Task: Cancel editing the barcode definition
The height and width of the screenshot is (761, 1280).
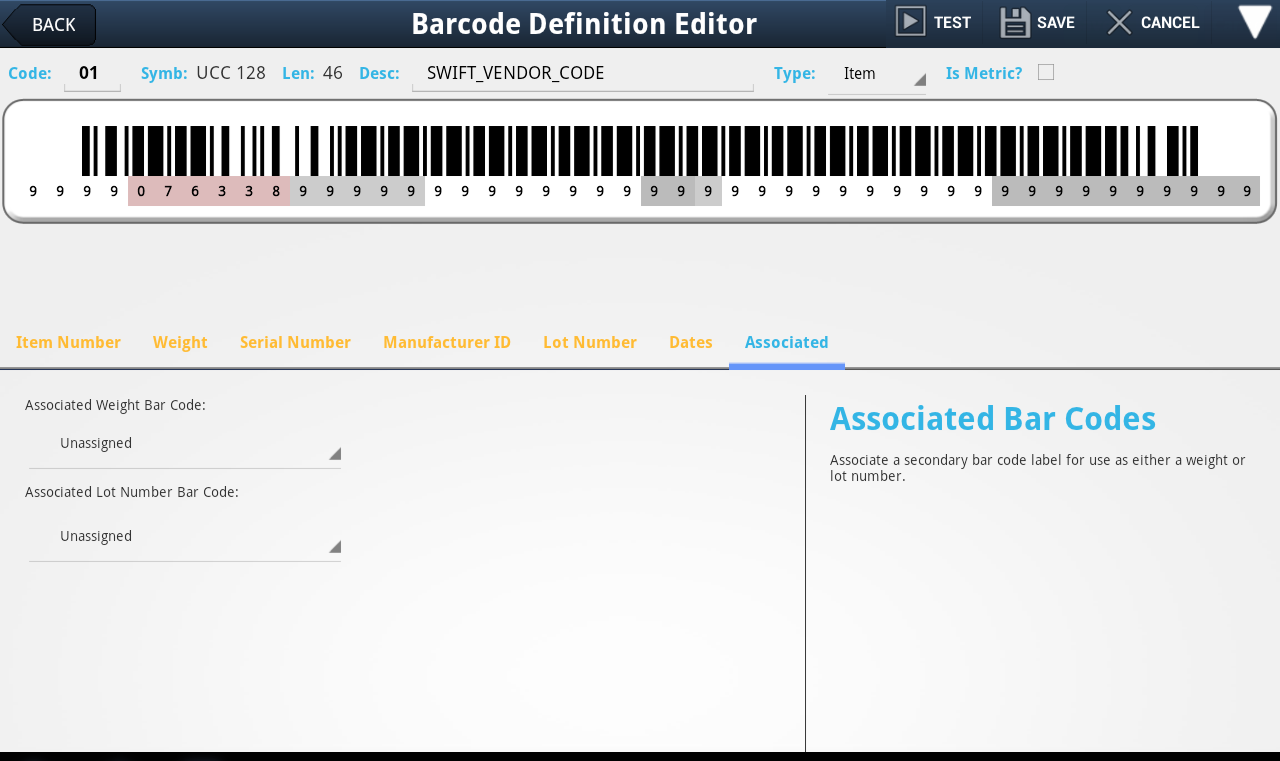Action: 1153,22
